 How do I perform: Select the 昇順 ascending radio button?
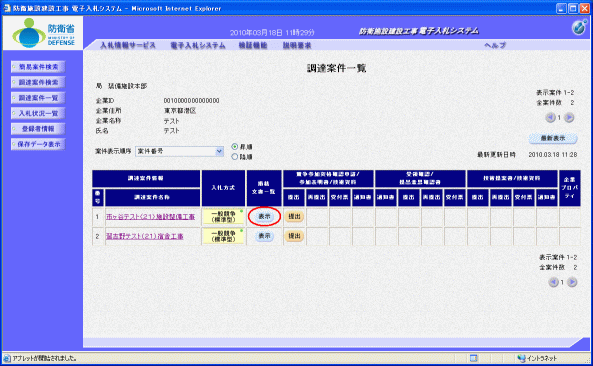click(x=234, y=147)
